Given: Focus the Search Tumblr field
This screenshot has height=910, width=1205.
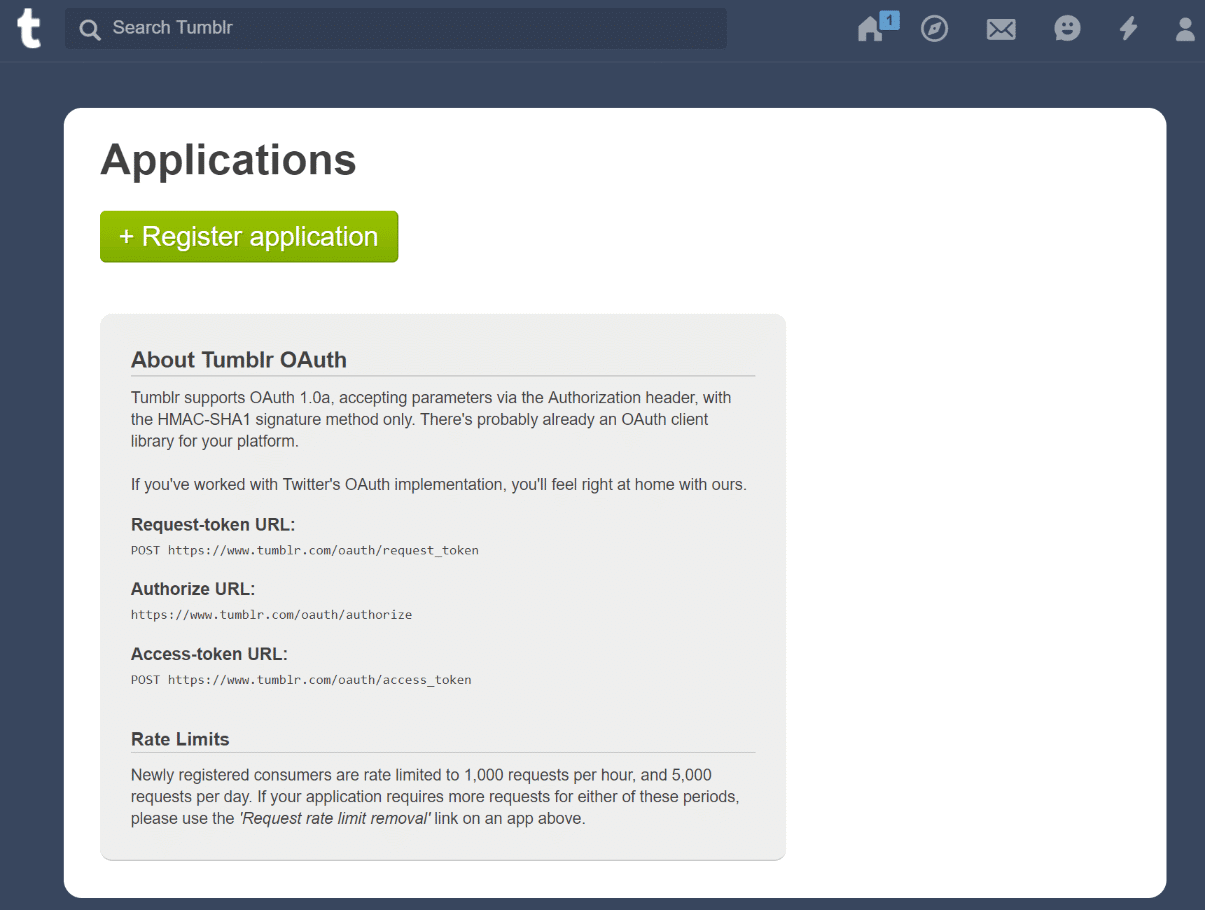Looking at the screenshot, I should [396, 28].
